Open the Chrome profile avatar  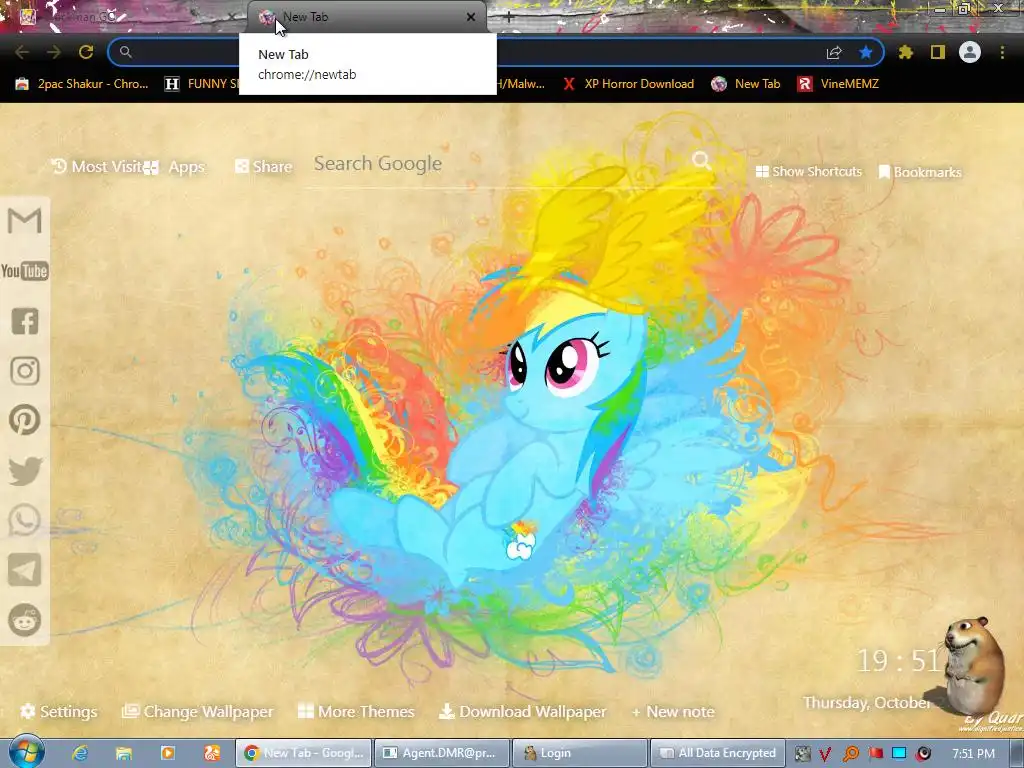point(970,52)
